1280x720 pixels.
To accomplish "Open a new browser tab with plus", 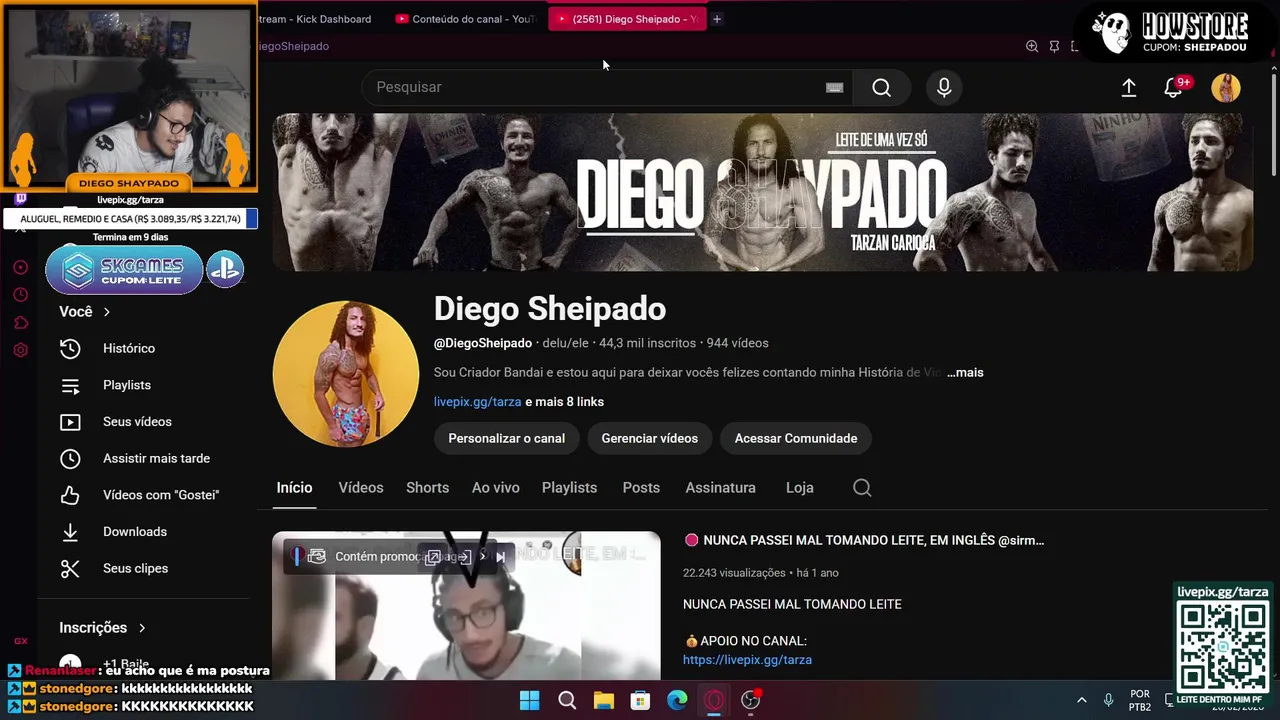I will (x=717, y=19).
